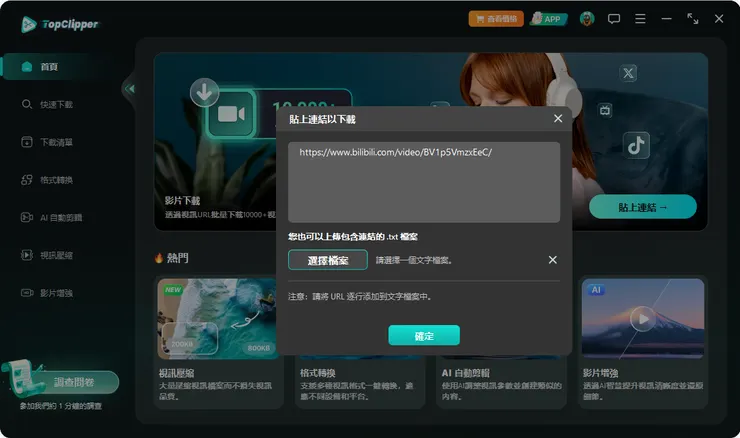
Task: Click the 影片下載 banner title
Action: click(183, 201)
